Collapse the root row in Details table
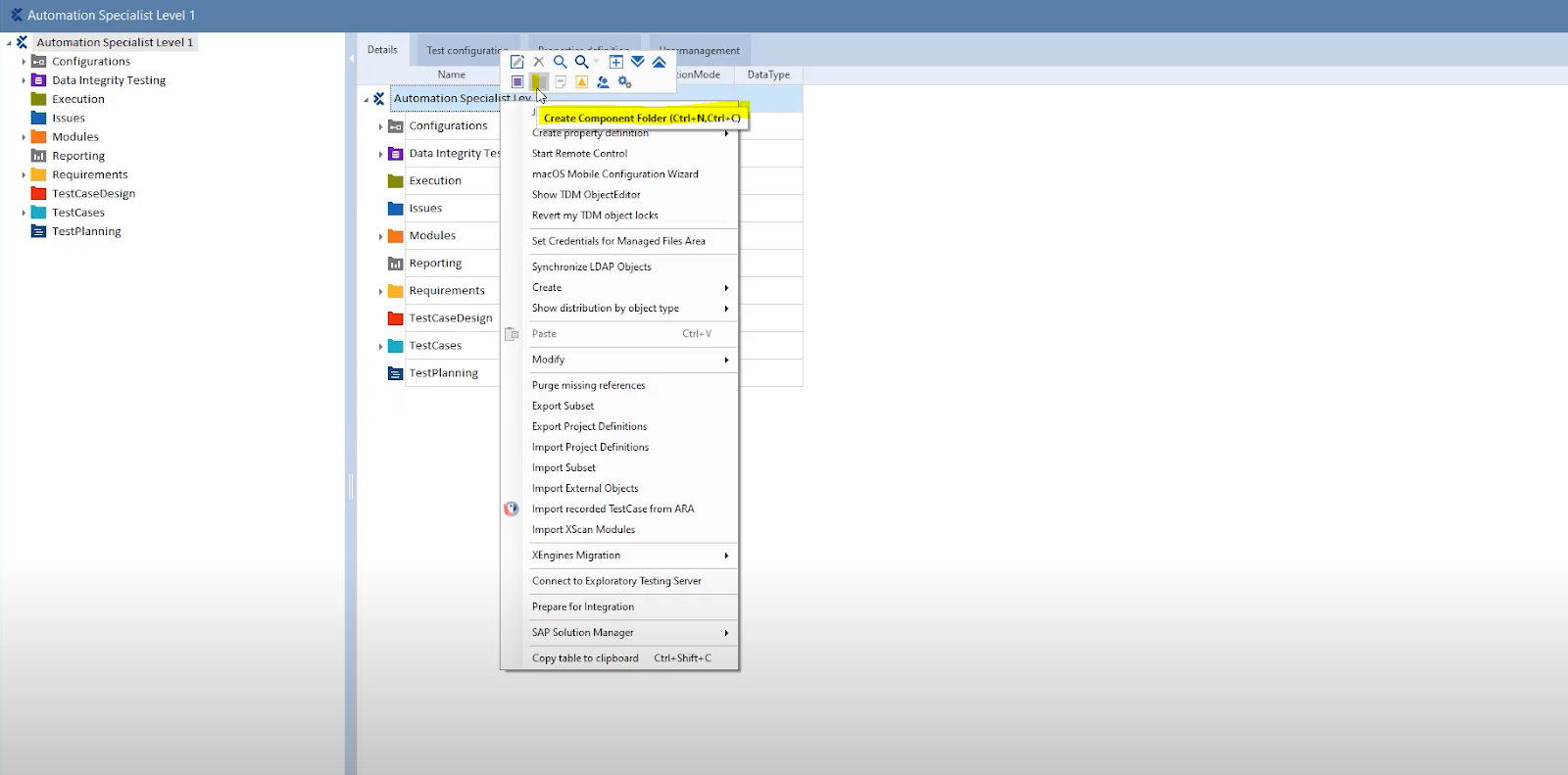Image resolution: width=1568 pixels, height=775 pixels. [366, 99]
